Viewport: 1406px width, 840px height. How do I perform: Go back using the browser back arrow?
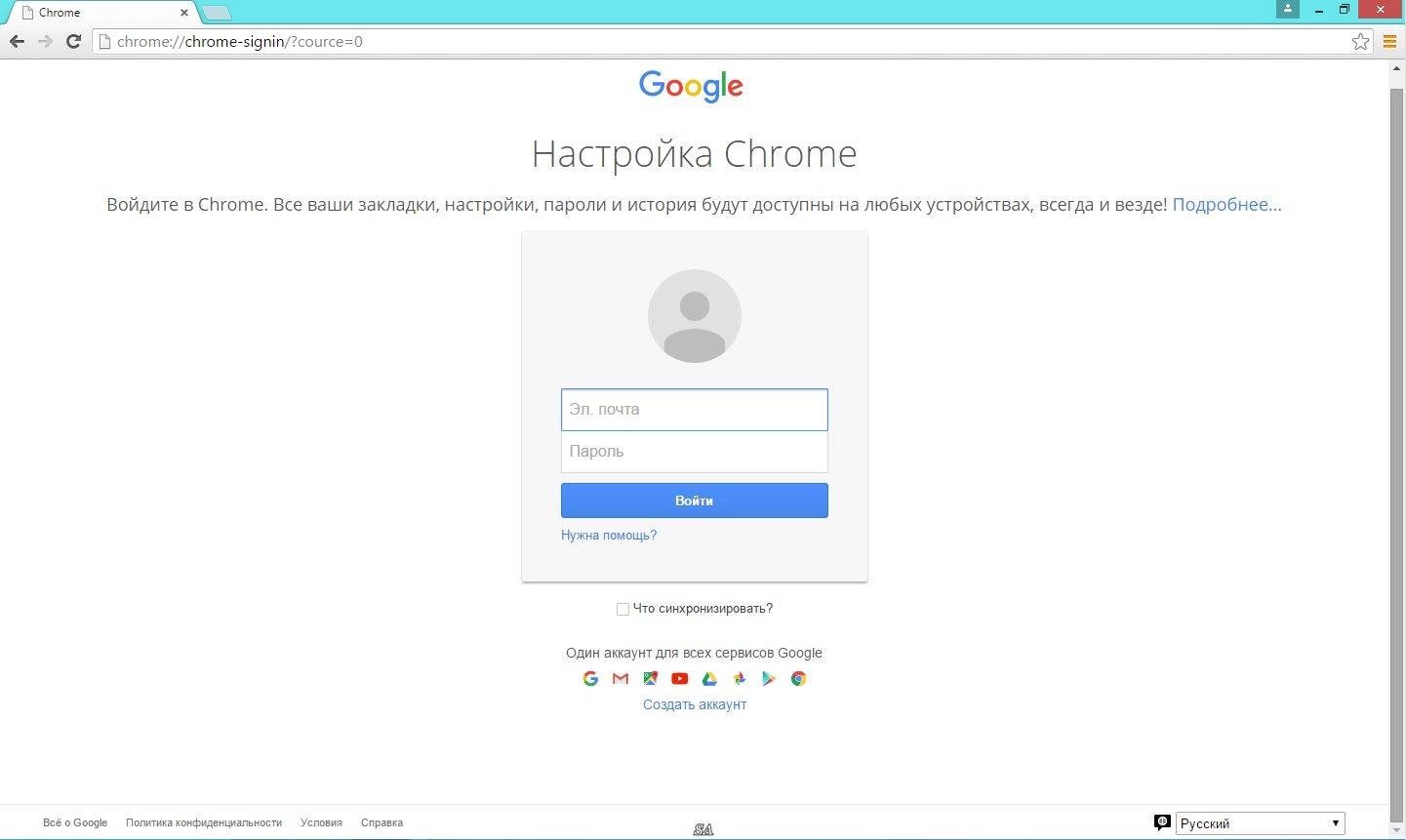tap(17, 41)
